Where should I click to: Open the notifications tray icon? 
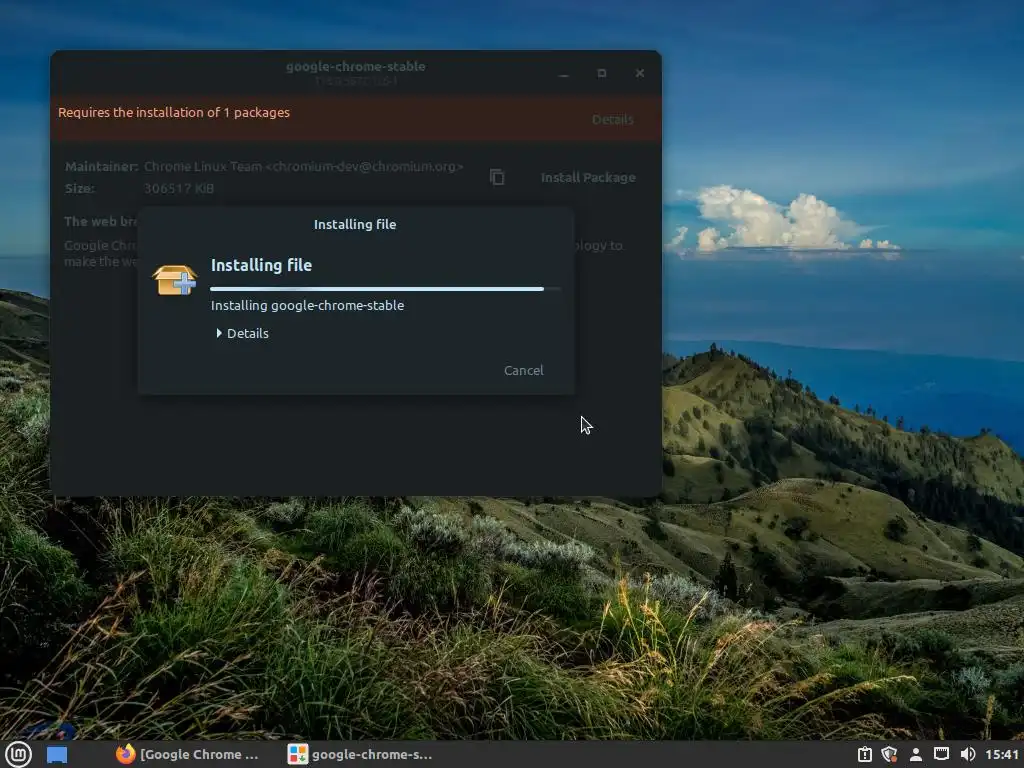coord(865,754)
